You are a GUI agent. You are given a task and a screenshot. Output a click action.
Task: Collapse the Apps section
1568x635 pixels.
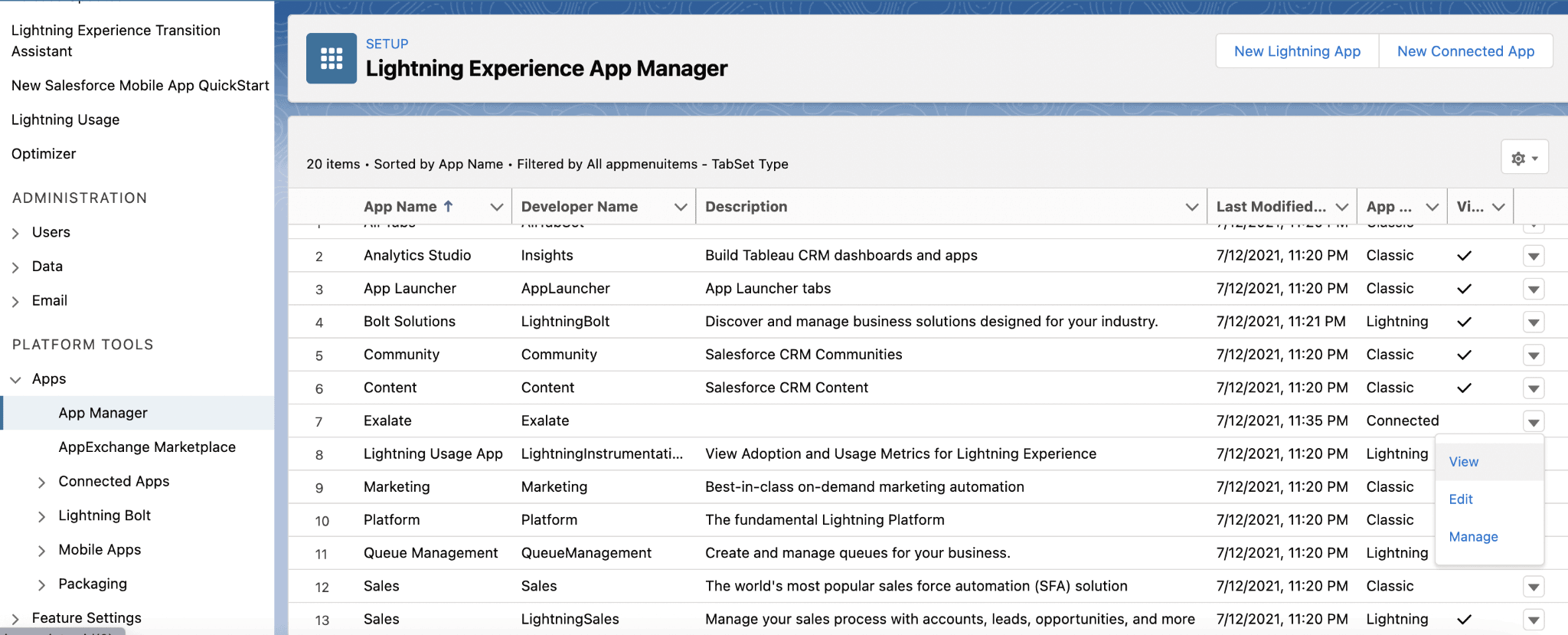tap(15, 379)
